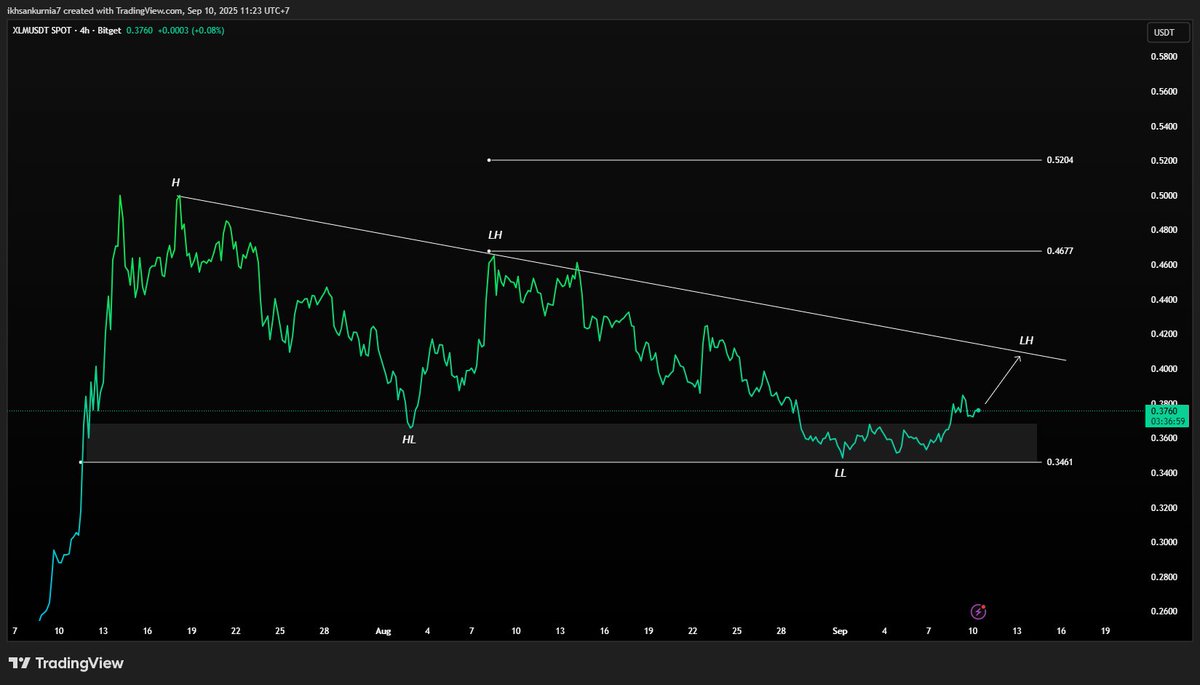
Task: Click the green current price tag on the price axis
Action: pos(1166,416)
